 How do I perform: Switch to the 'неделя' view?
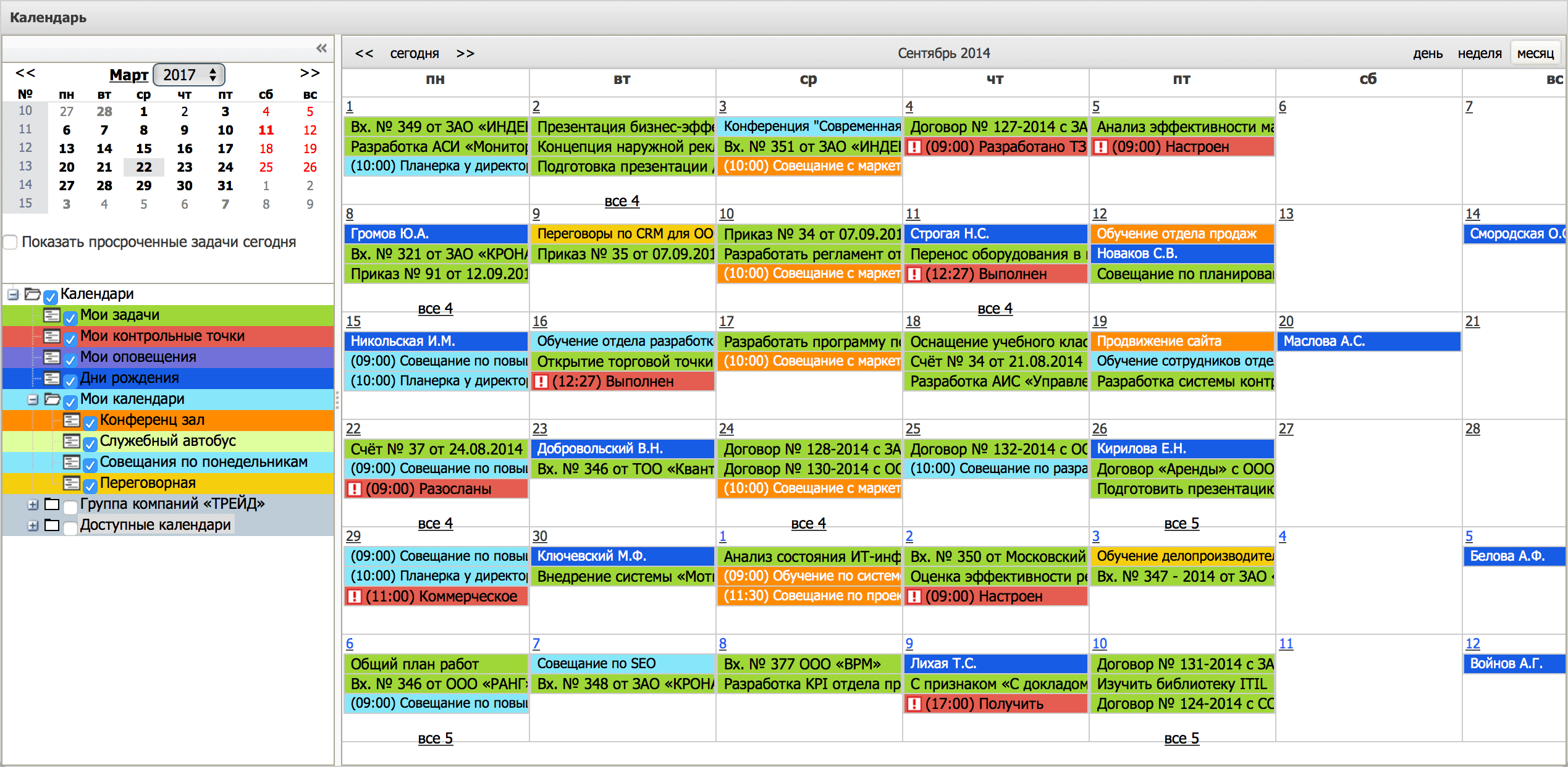coord(1479,54)
